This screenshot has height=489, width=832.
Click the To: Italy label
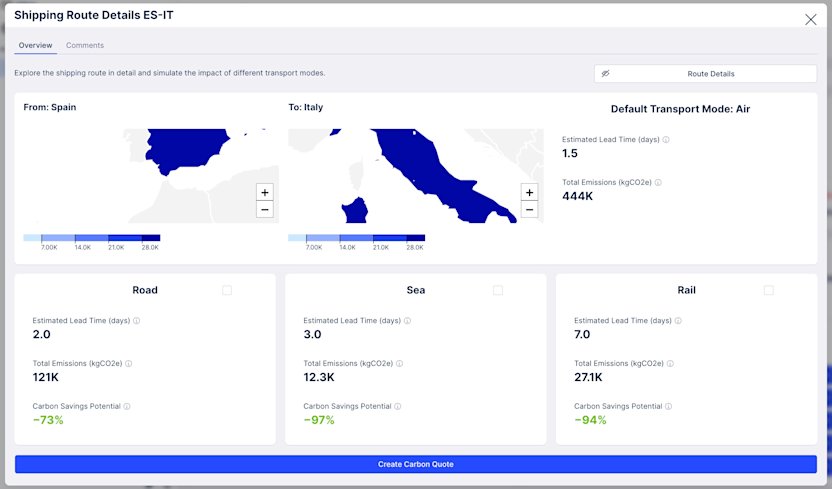[x=306, y=107]
